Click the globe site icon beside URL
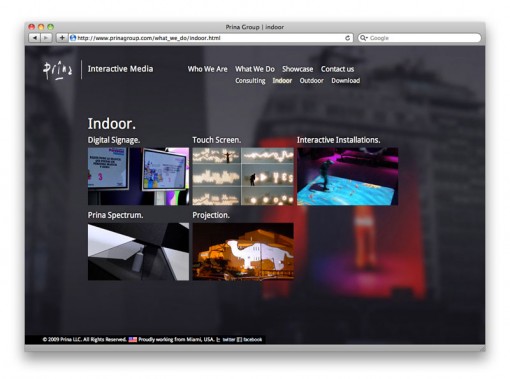Viewport: 510px width, 379px height. pos(73,38)
